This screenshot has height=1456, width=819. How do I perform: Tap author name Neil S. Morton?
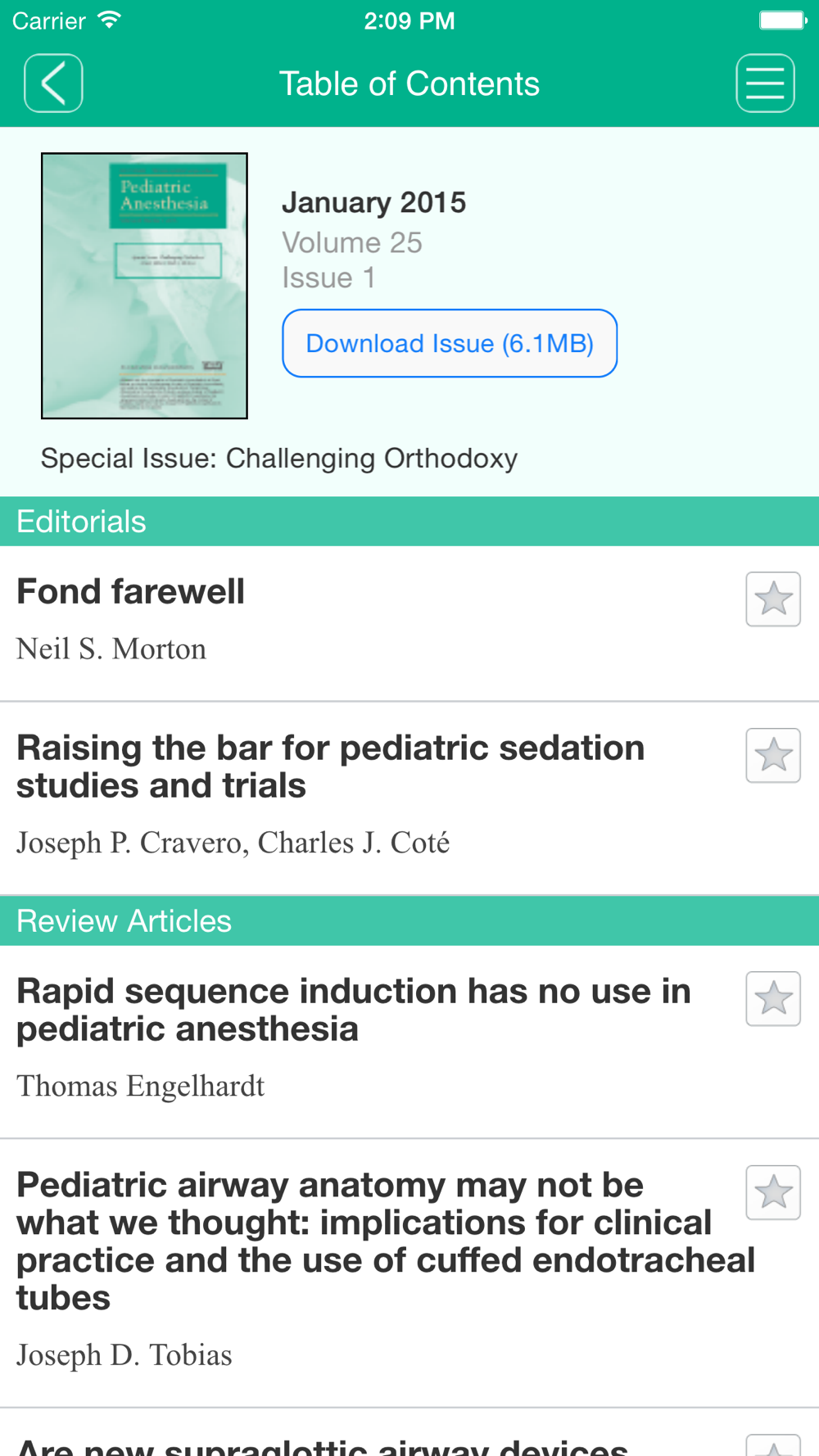(x=111, y=649)
